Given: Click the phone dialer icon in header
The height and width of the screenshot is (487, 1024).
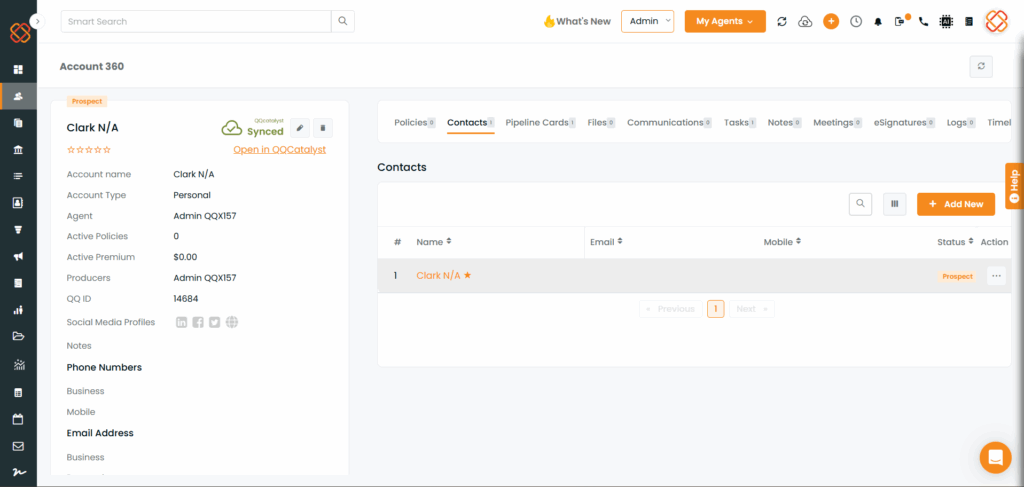Looking at the screenshot, I should (923, 21).
